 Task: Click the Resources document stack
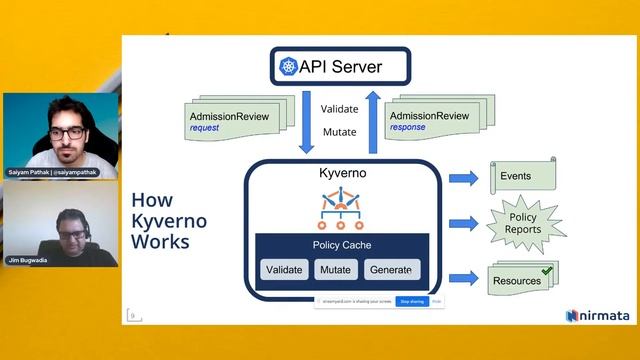(523, 278)
